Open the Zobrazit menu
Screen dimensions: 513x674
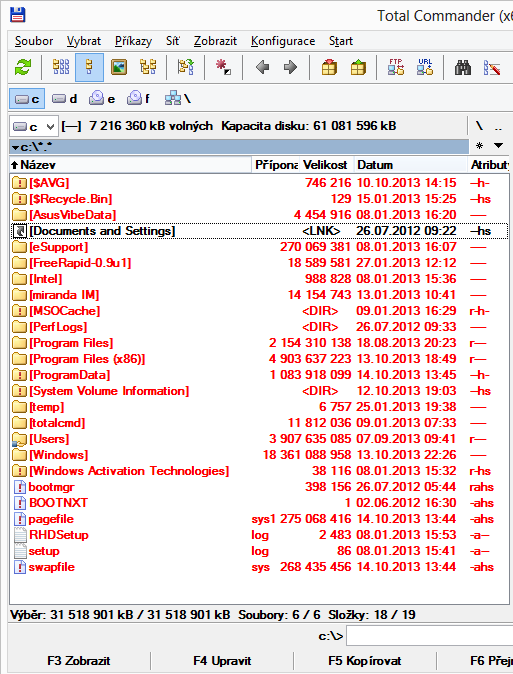point(215,41)
